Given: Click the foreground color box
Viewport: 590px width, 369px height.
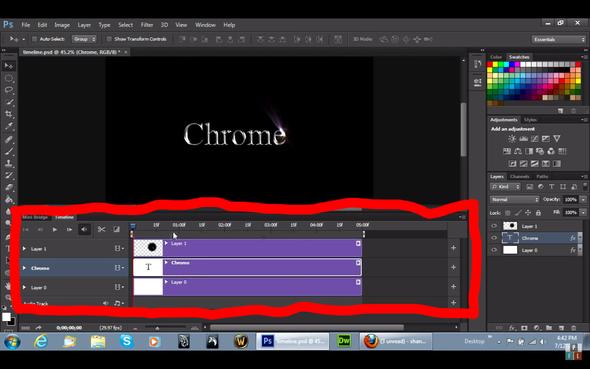Looking at the screenshot, I should tap(6, 317).
